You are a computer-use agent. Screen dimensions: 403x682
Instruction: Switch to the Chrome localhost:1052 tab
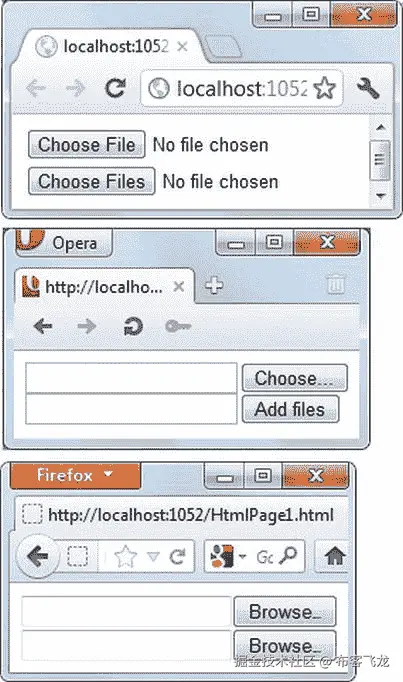coord(108,46)
